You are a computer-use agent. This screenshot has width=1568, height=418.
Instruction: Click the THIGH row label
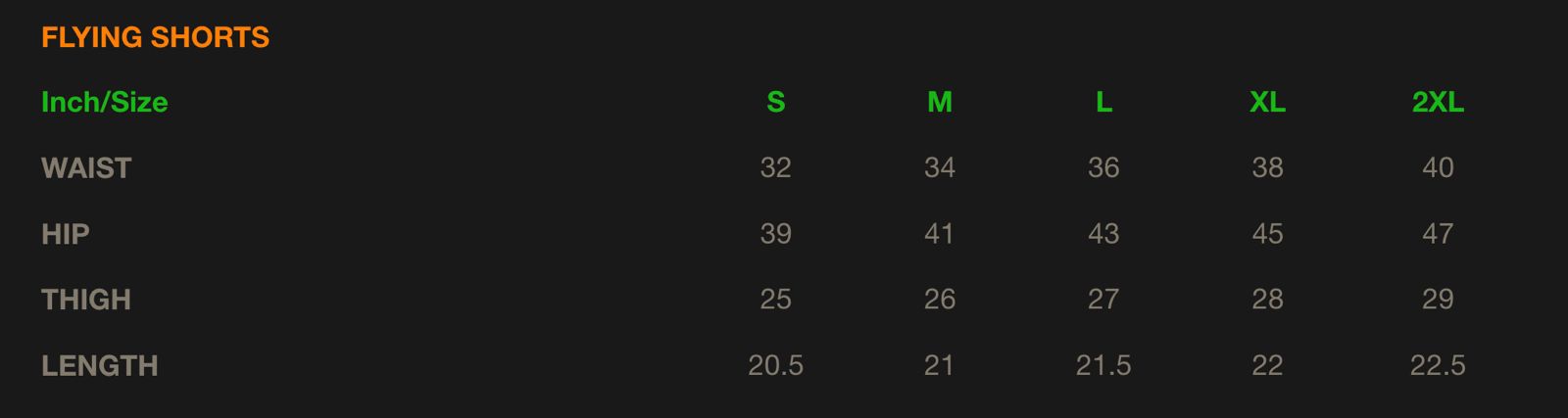pyautogui.click(x=86, y=300)
